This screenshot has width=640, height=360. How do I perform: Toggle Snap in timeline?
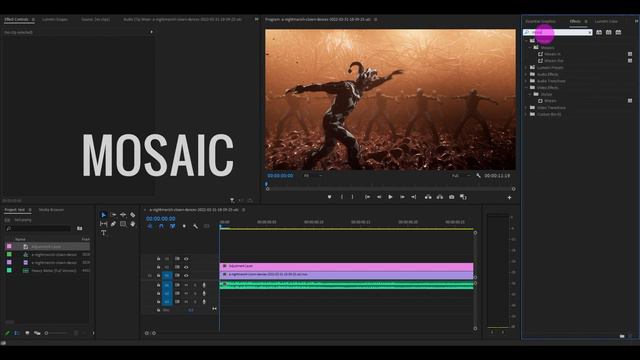(161, 226)
